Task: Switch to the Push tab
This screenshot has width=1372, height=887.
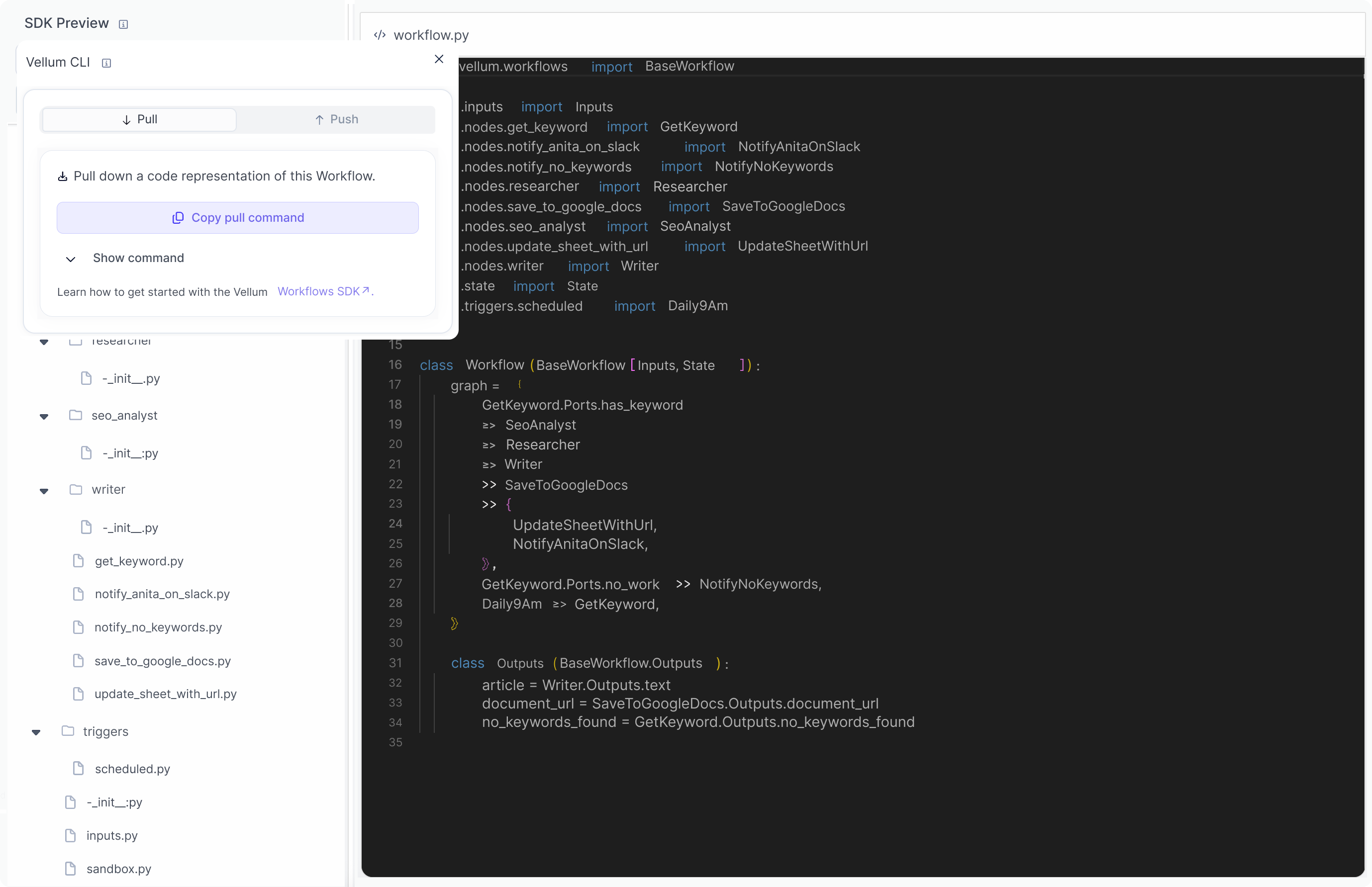Action: (336, 120)
